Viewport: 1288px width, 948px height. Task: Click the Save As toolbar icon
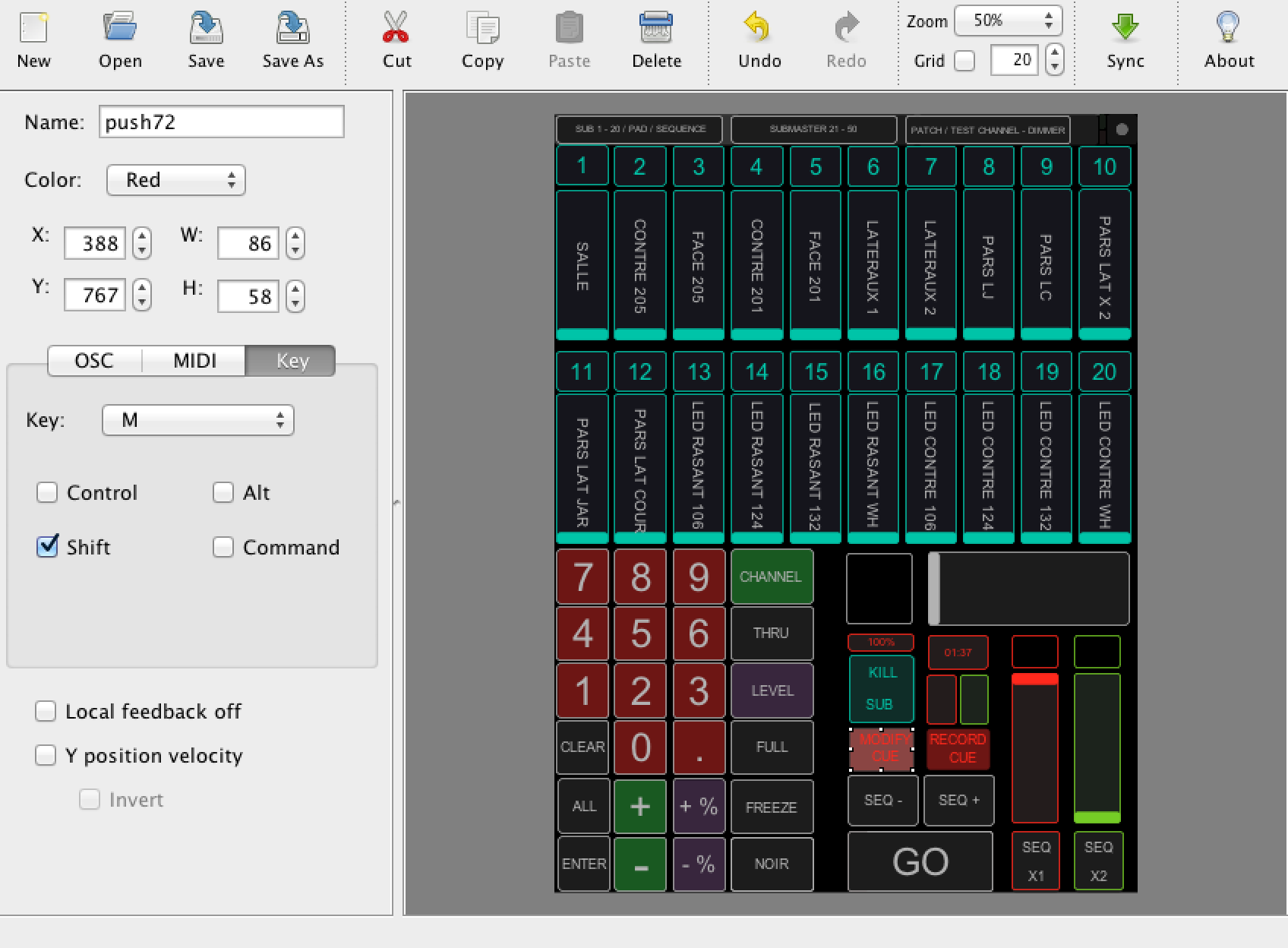[x=292, y=29]
